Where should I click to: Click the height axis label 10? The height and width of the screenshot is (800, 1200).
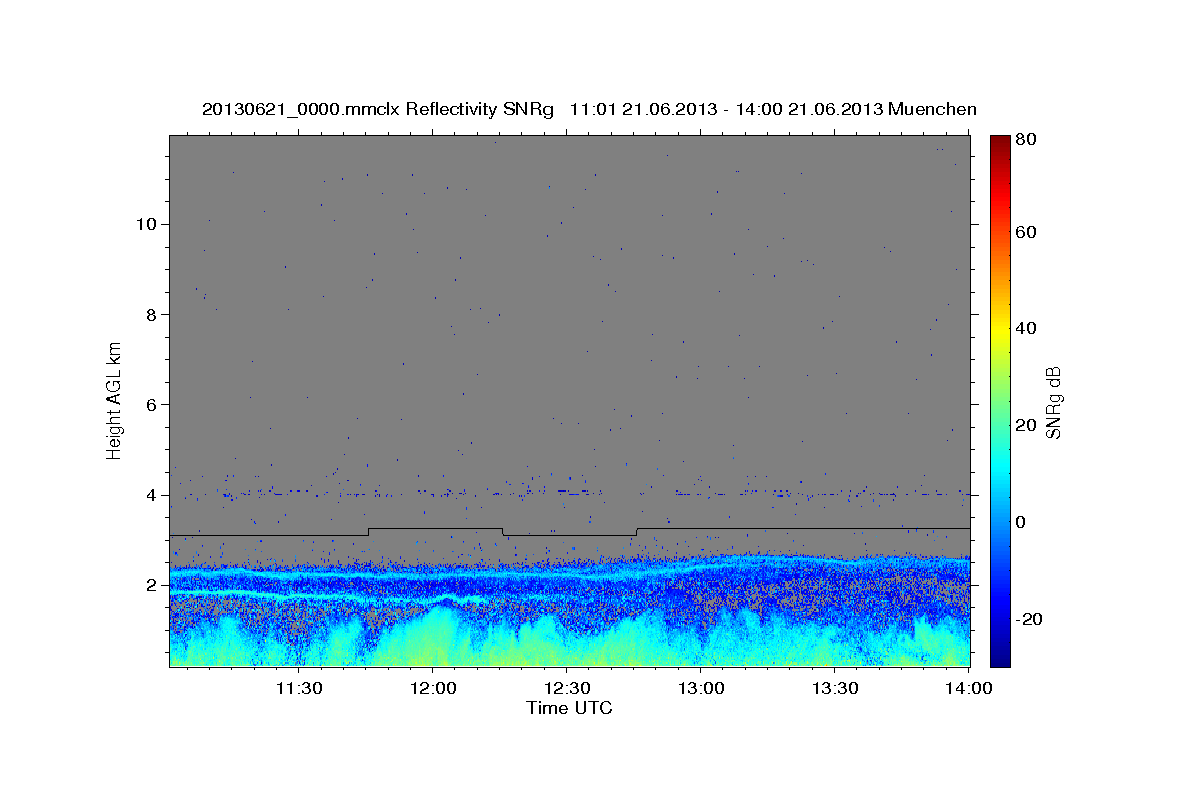(x=145, y=224)
